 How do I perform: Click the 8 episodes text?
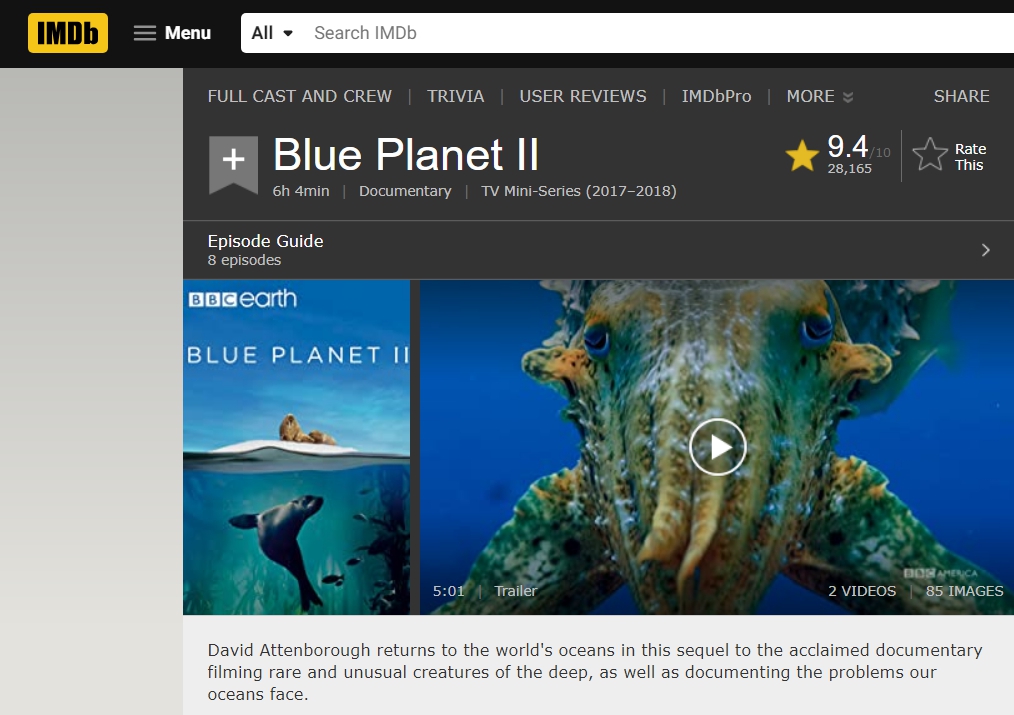[x=244, y=261]
